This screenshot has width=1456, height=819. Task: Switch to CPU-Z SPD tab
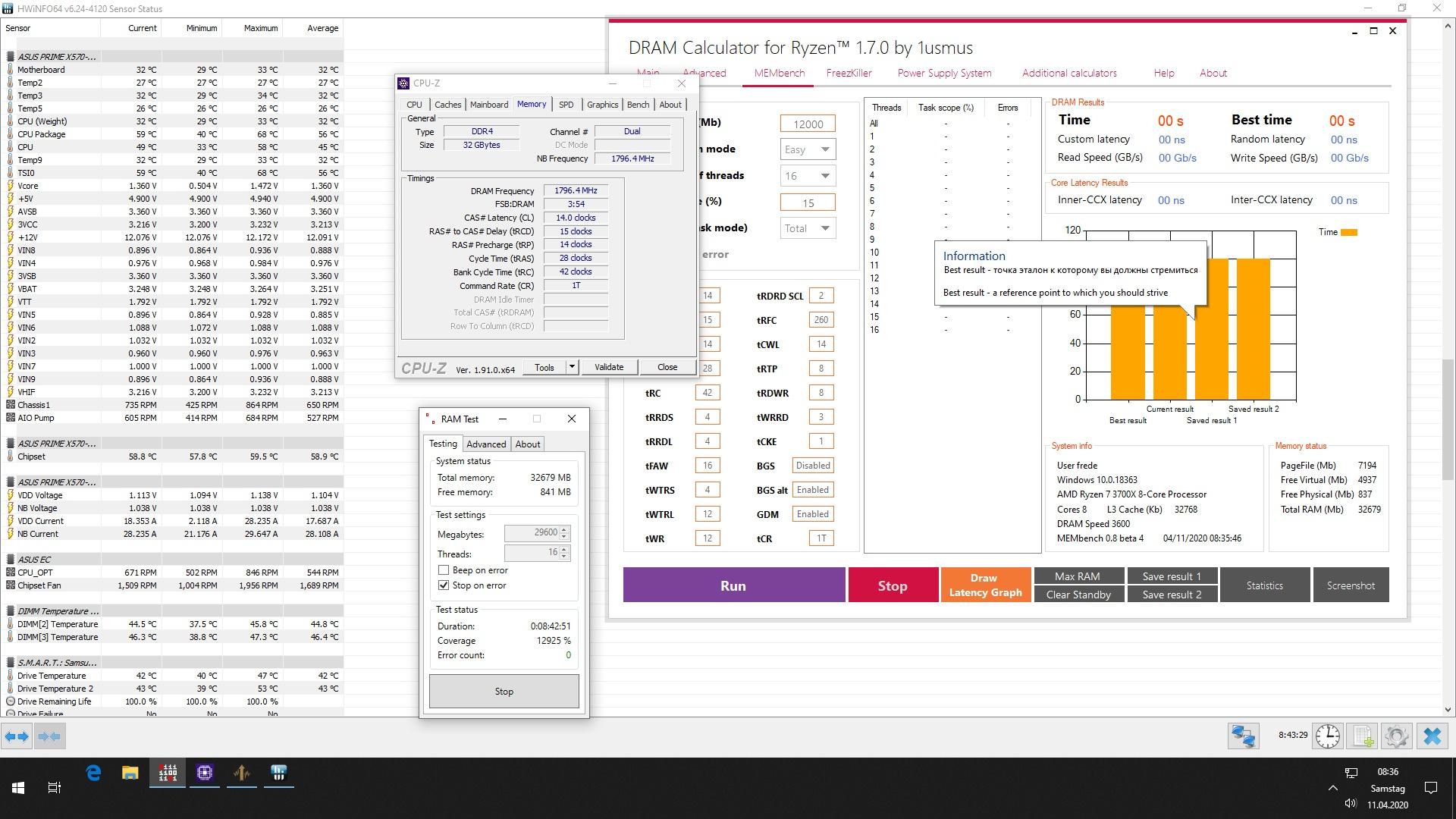tap(566, 105)
